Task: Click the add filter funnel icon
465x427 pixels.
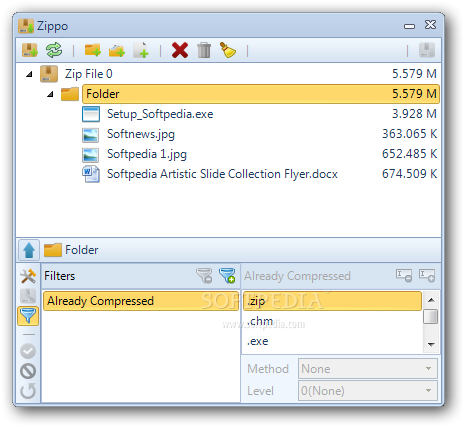Action: (x=227, y=276)
